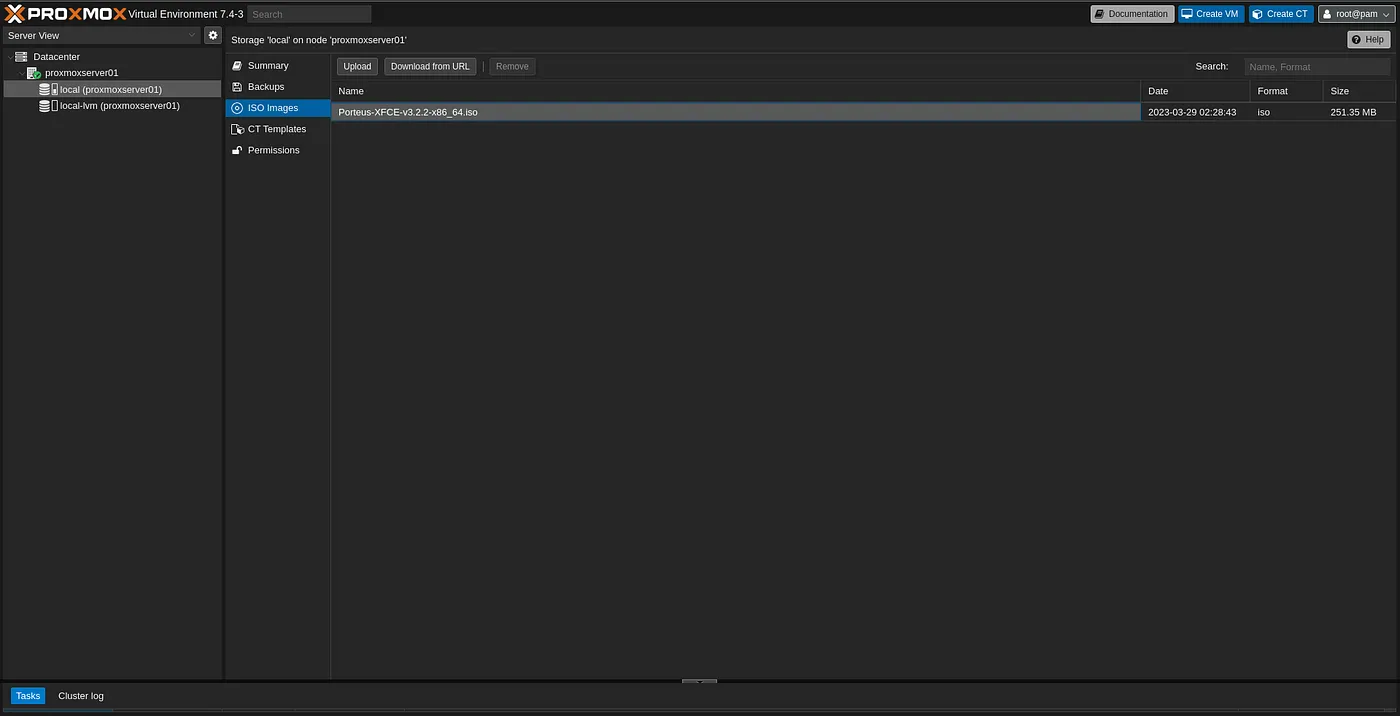Viewport: 1400px width, 716px height.
Task: Open the Help button with question icon
Action: click(x=1368, y=40)
